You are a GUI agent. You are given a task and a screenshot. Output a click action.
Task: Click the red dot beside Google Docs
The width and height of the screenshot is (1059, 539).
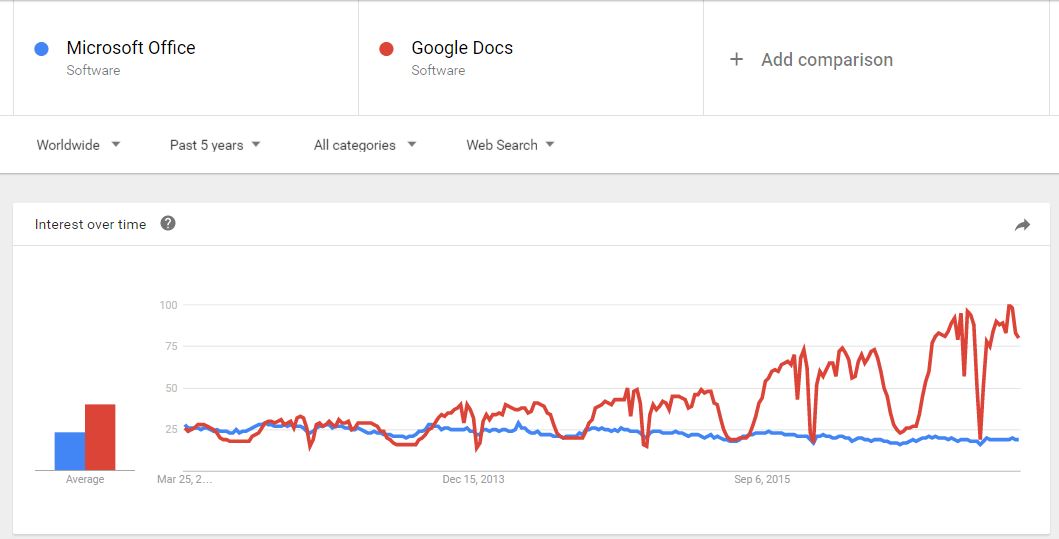tap(386, 48)
